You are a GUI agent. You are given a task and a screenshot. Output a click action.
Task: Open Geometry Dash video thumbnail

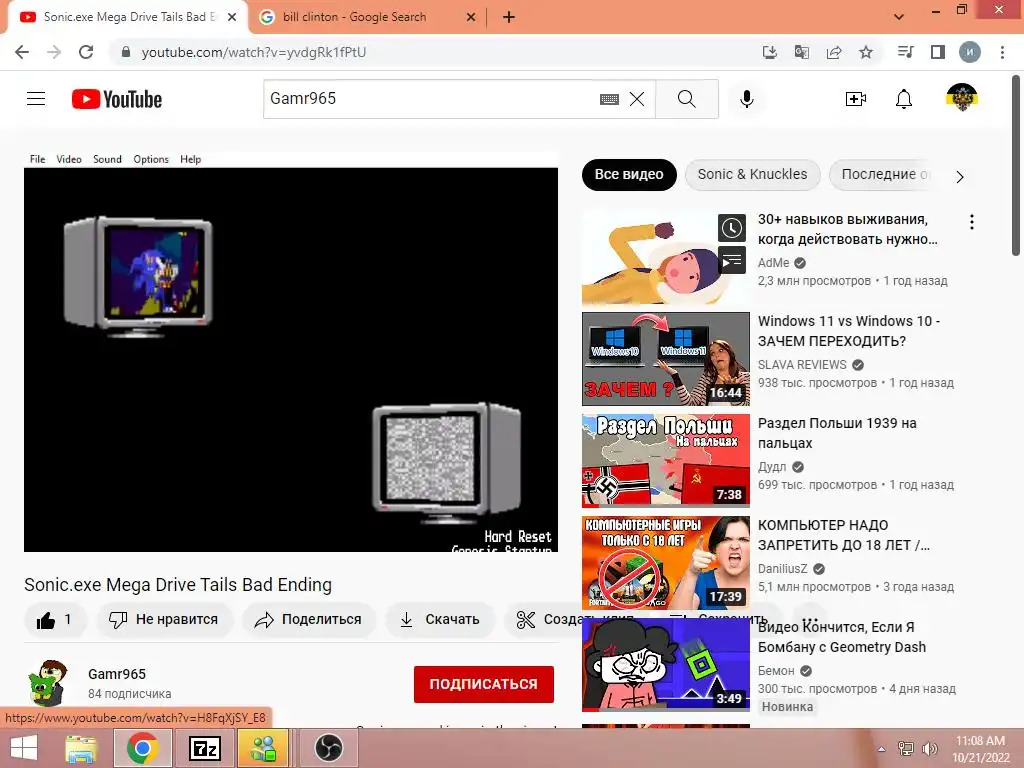[x=665, y=665]
